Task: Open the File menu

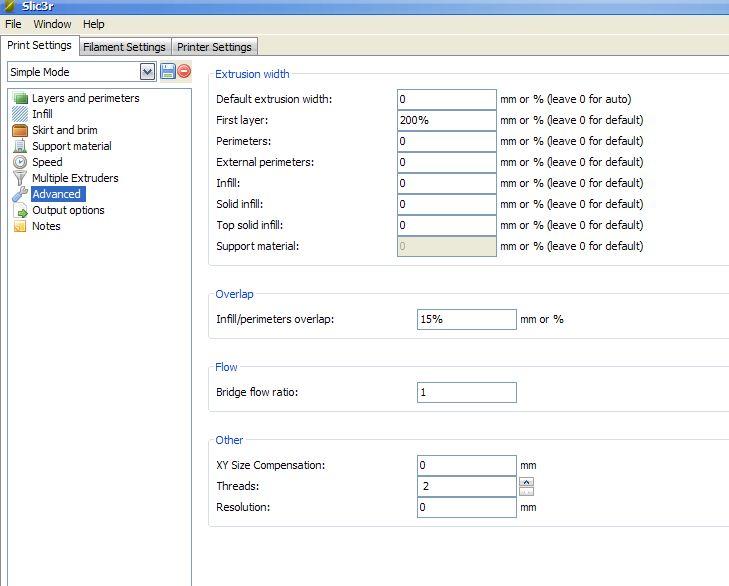Action: click(x=13, y=24)
